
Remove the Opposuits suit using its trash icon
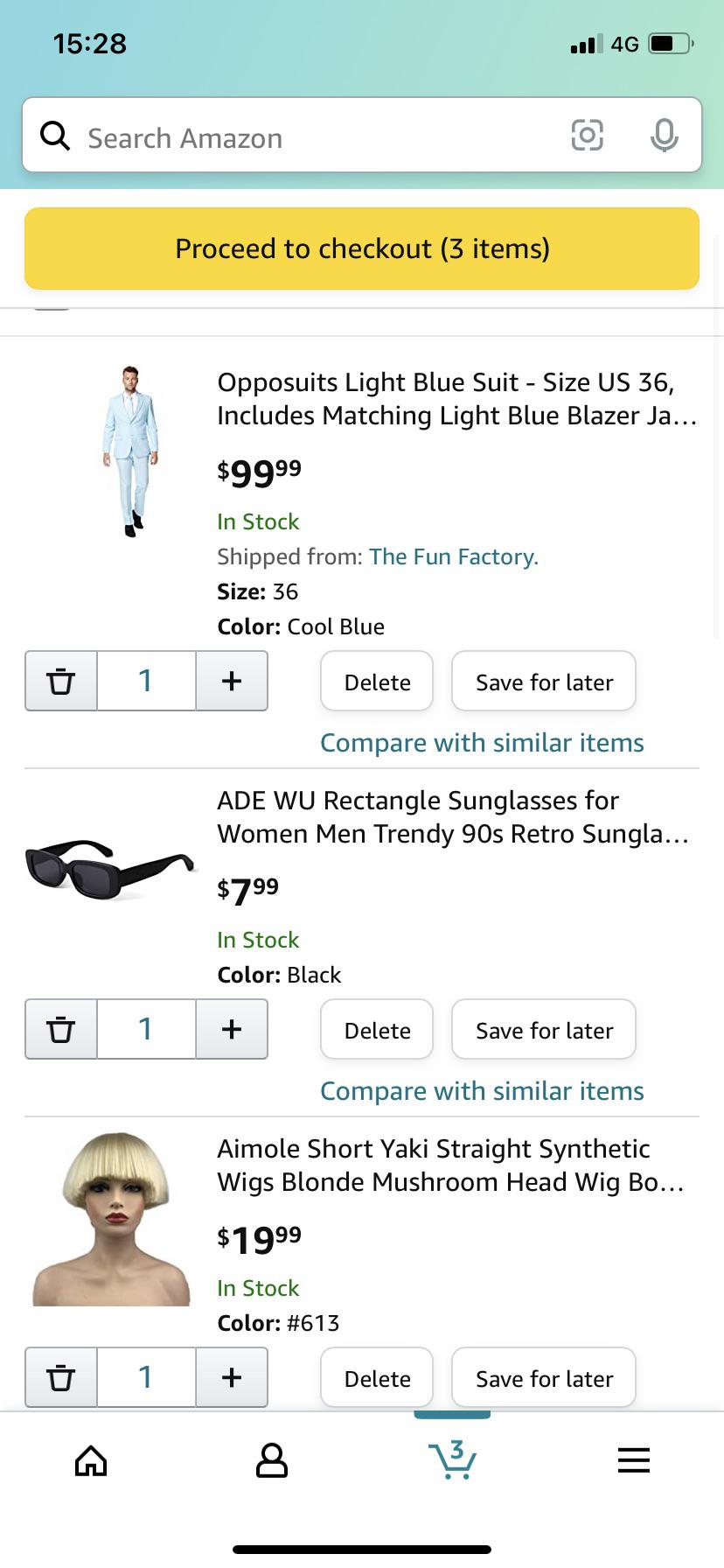(60, 681)
